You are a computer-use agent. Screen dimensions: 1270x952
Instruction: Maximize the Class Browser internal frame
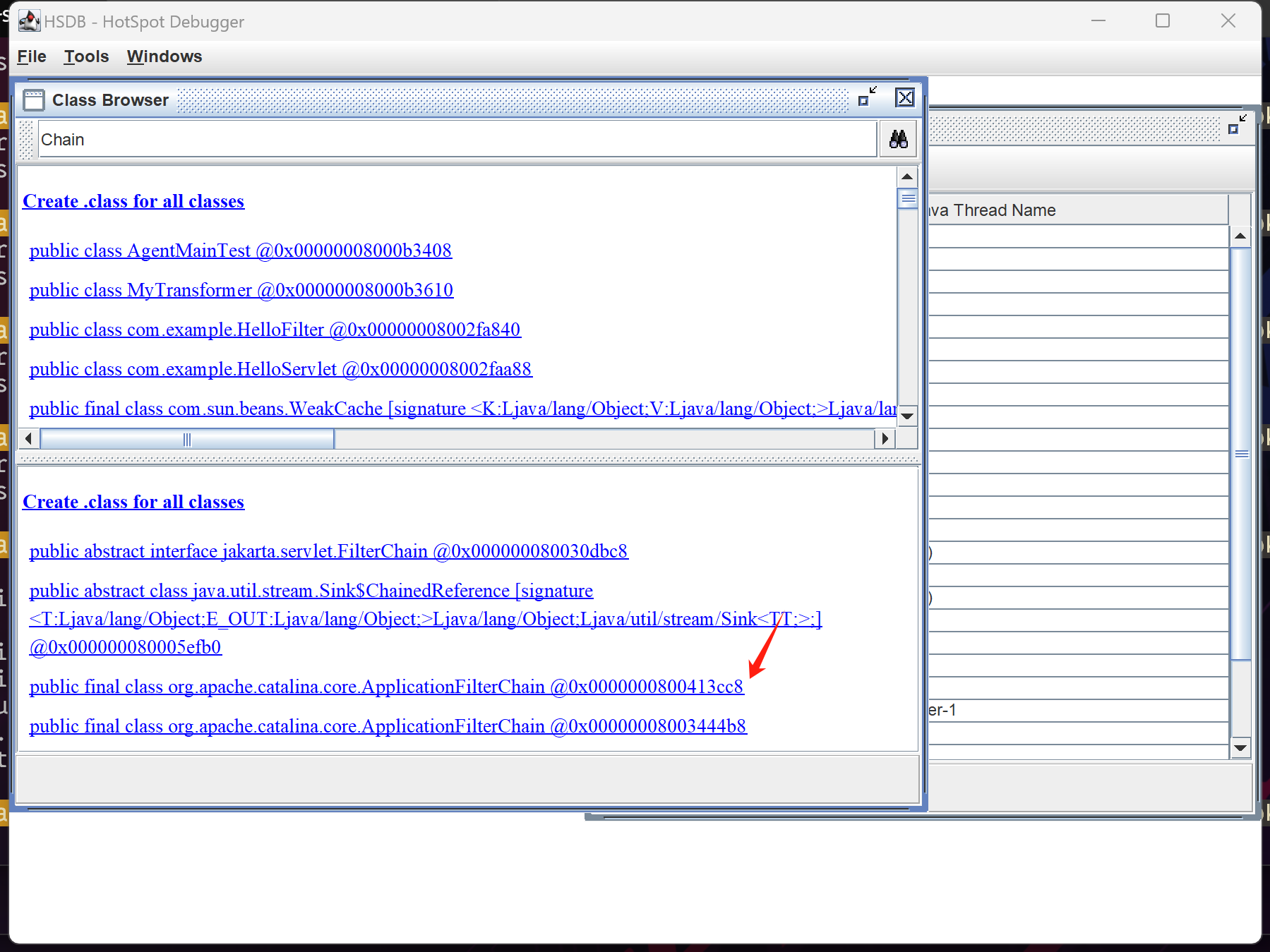867,97
